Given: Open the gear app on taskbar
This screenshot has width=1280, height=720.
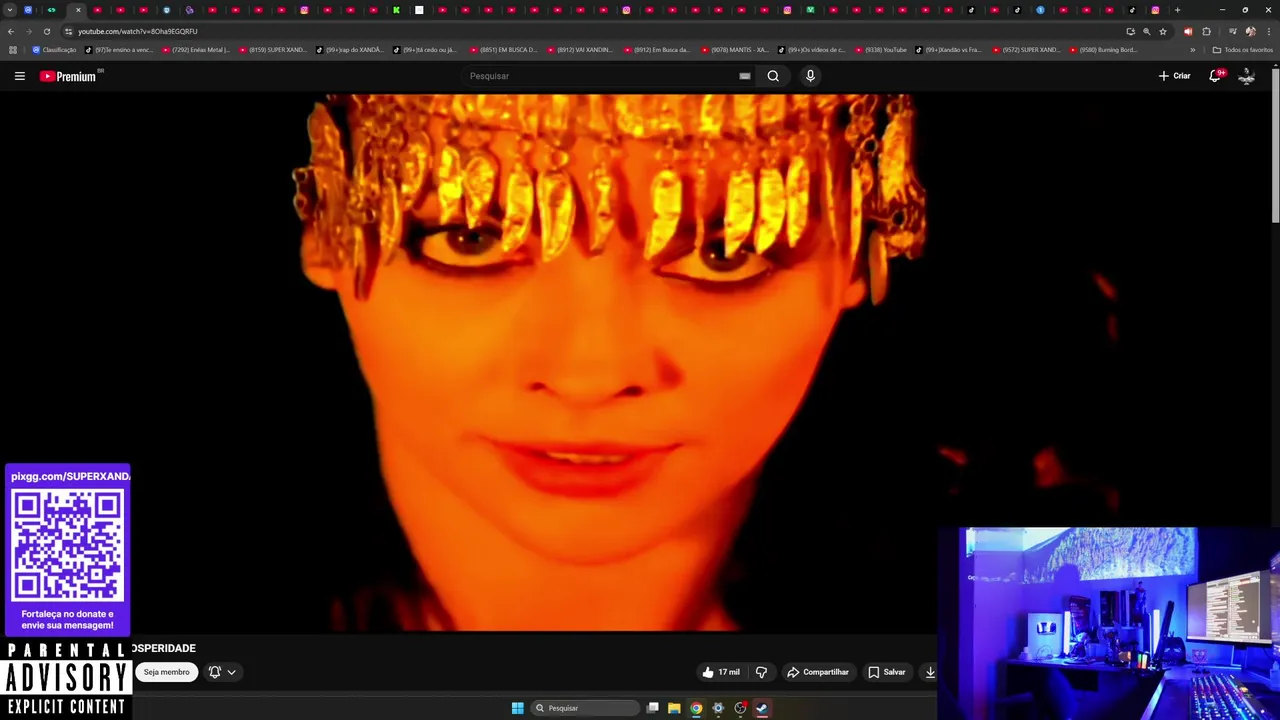Looking at the screenshot, I should [718, 708].
